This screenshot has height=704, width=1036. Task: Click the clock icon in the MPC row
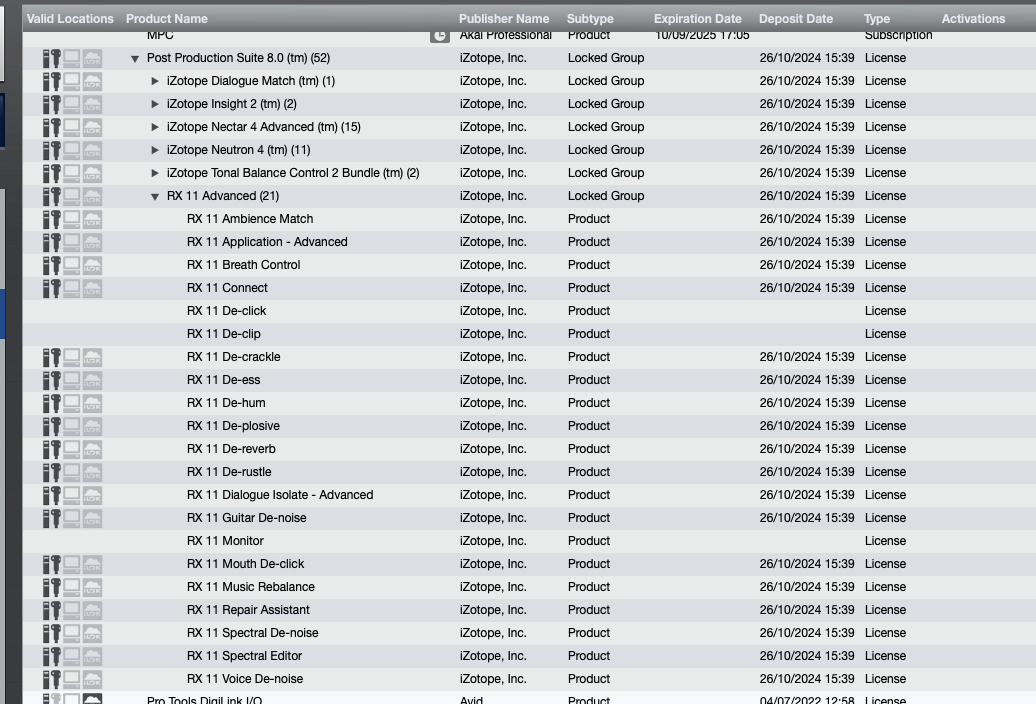coord(439,36)
